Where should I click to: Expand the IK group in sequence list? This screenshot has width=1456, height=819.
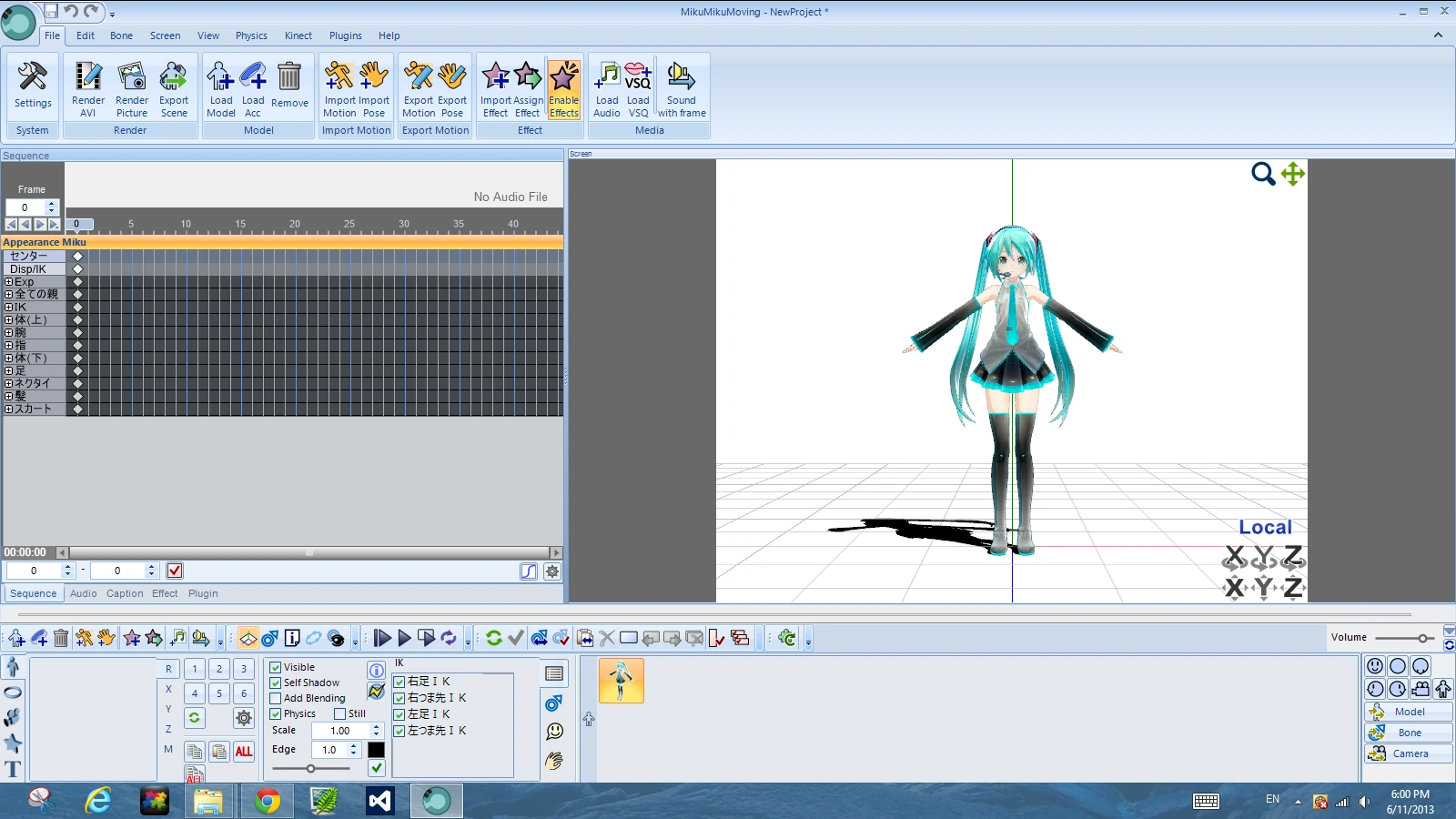click(x=9, y=308)
